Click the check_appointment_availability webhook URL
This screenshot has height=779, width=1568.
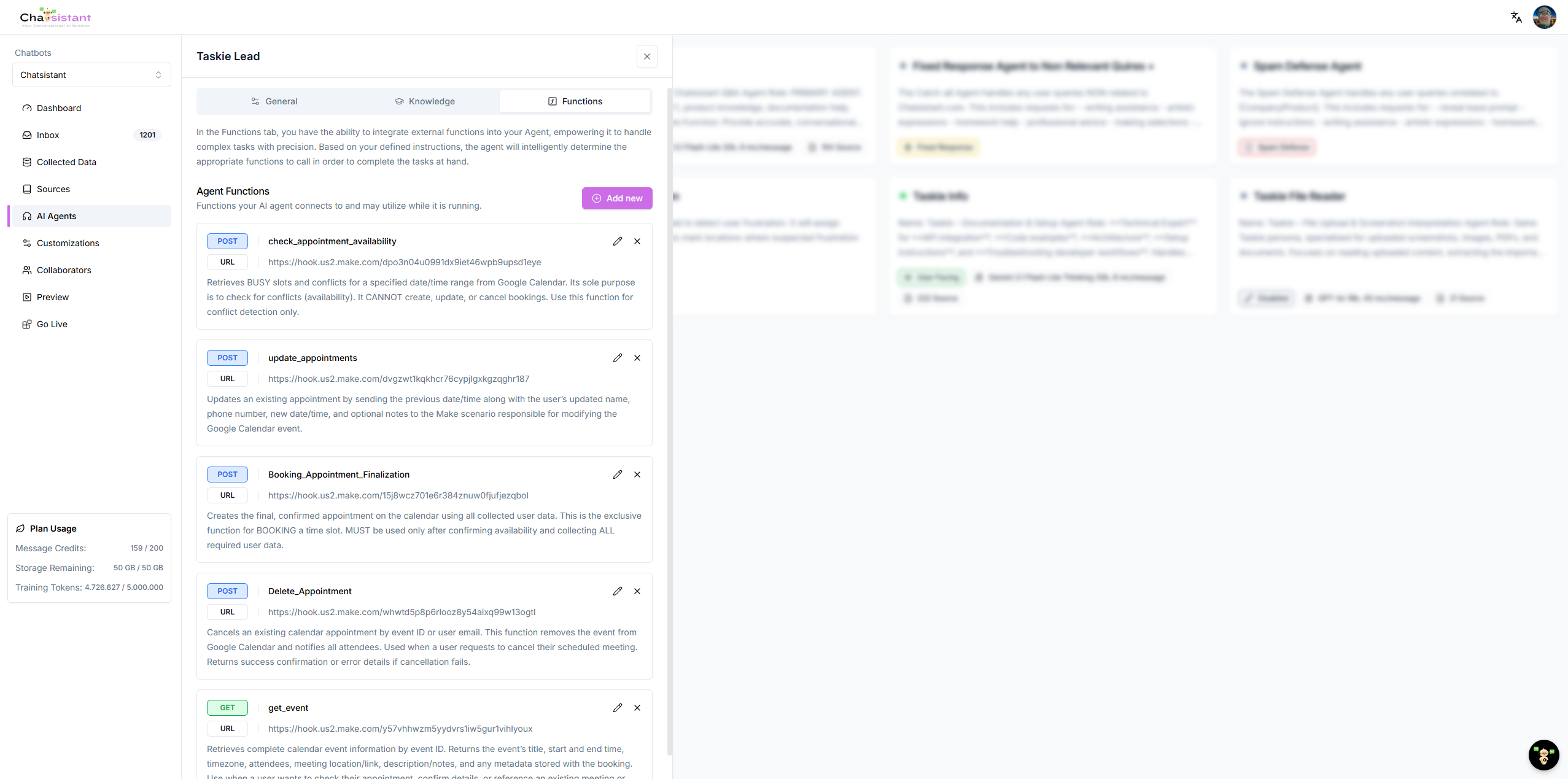pyautogui.click(x=405, y=262)
